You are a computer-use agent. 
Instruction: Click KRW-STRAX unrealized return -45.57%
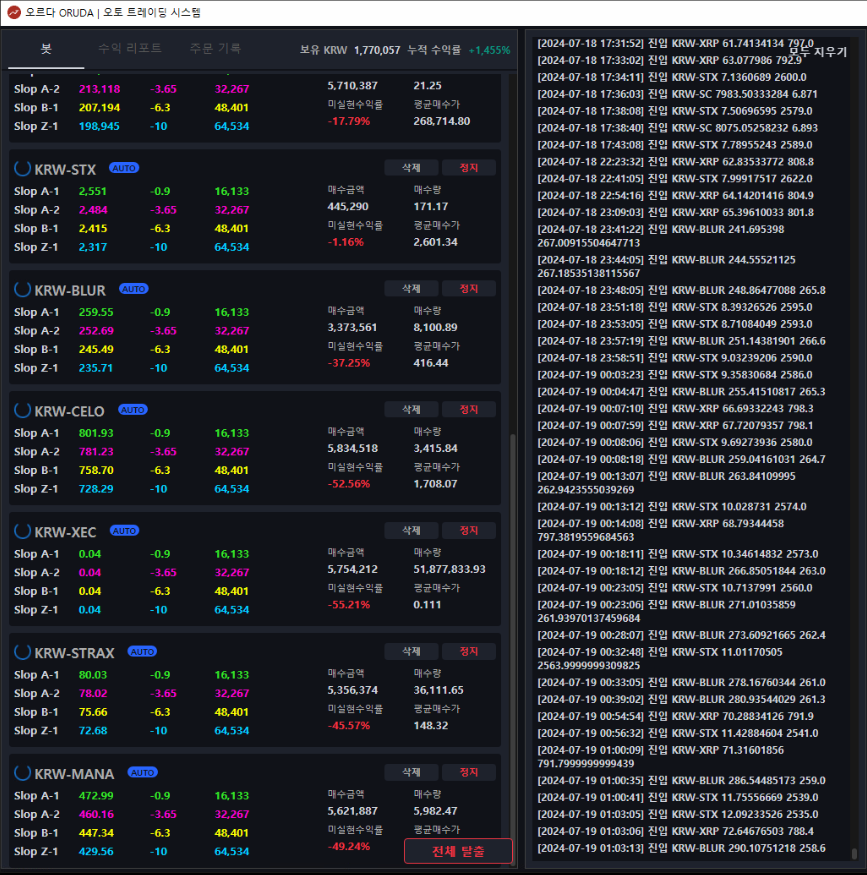click(x=349, y=725)
